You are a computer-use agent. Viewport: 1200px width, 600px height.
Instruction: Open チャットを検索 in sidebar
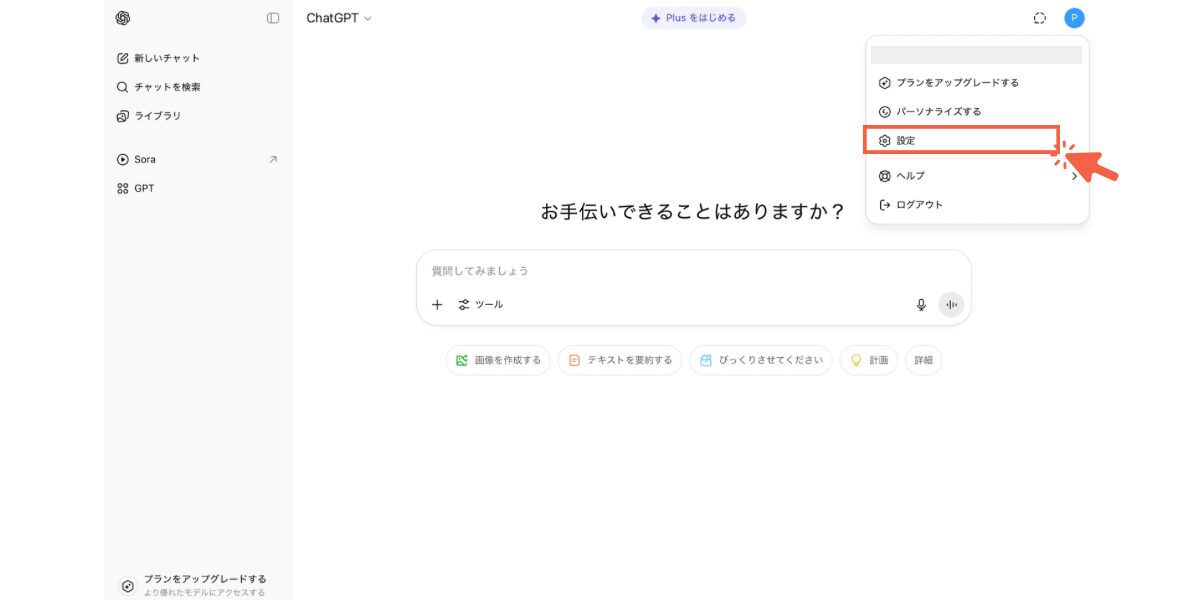198,87
